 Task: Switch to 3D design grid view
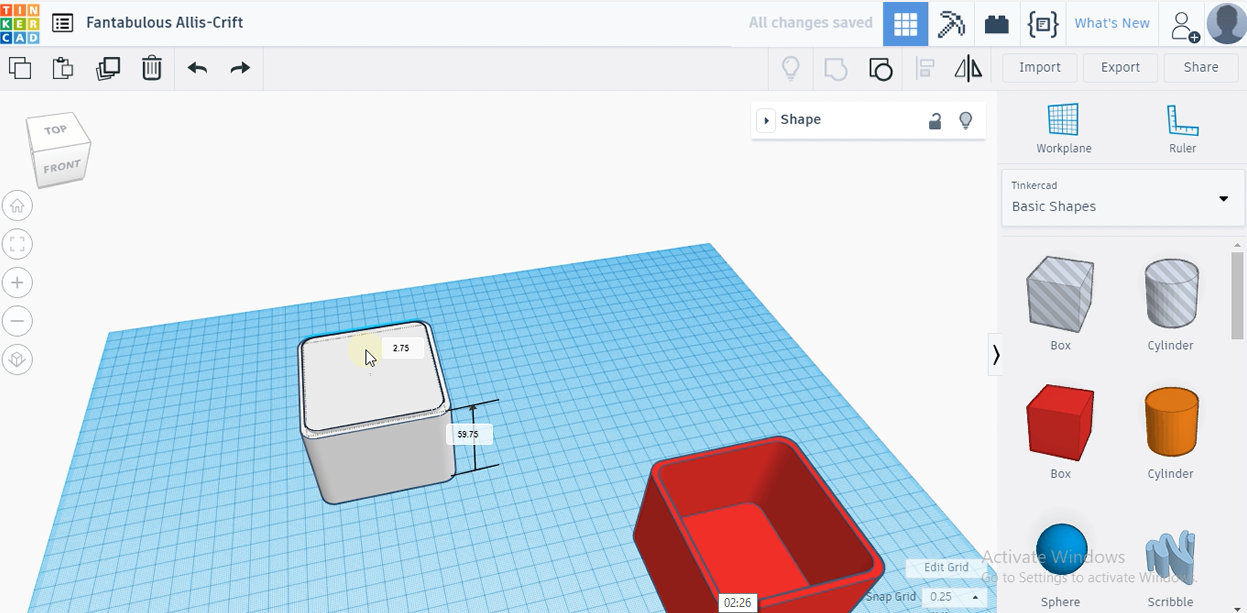point(905,23)
